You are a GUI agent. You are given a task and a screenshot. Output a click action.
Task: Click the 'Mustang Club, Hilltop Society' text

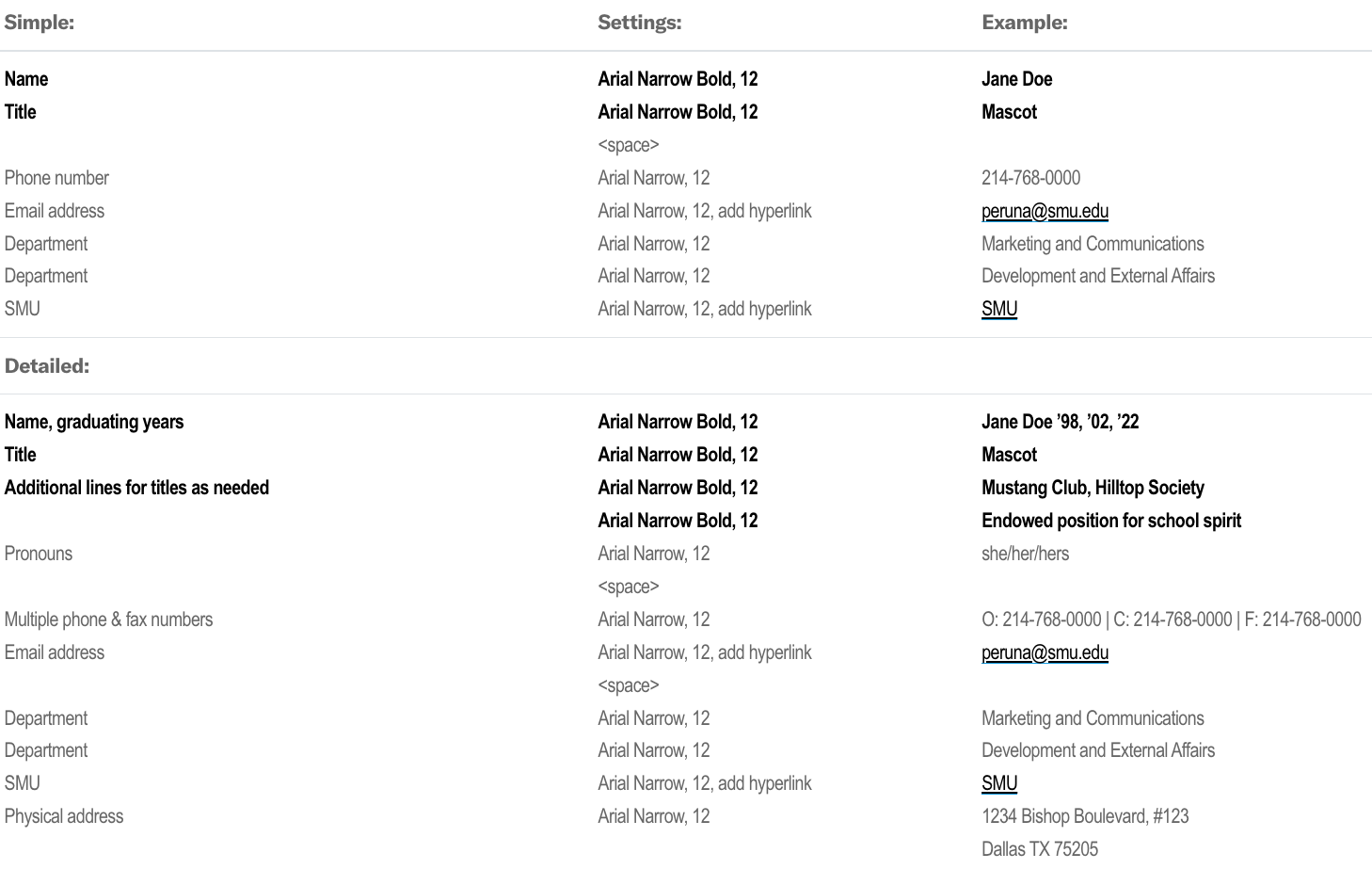click(1093, 488)
